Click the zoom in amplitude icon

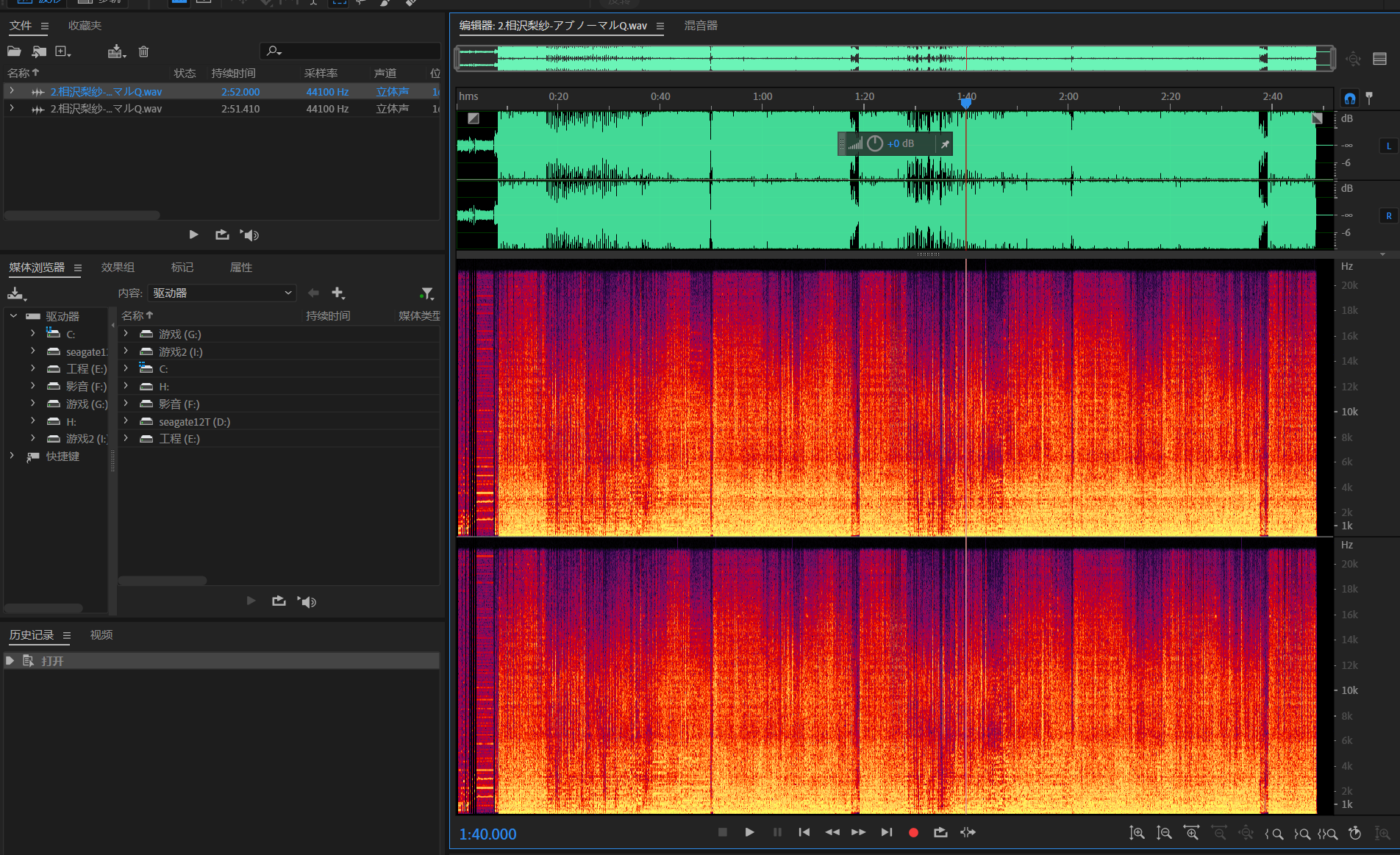tap(1137, 833)
